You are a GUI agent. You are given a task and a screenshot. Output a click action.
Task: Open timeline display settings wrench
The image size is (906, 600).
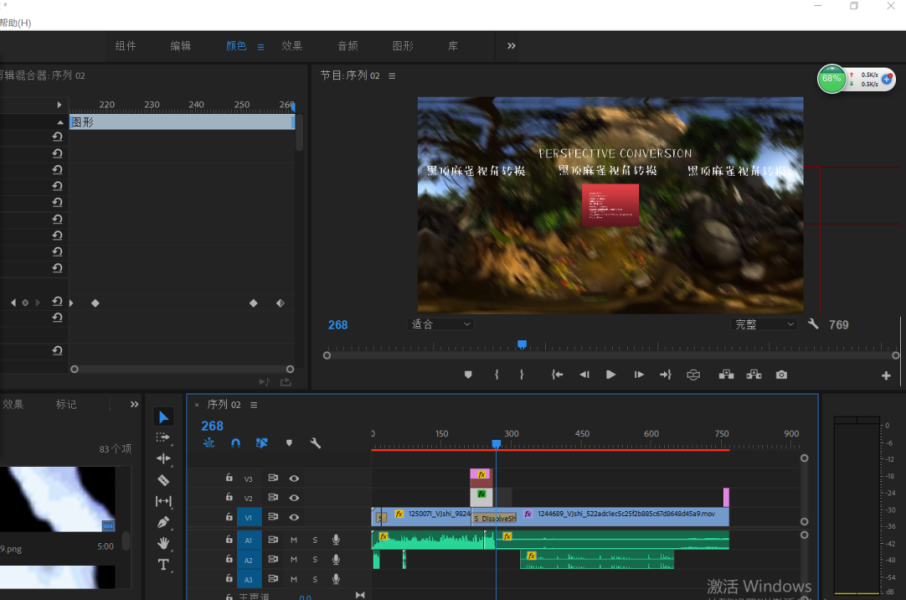tap(316, 443)
